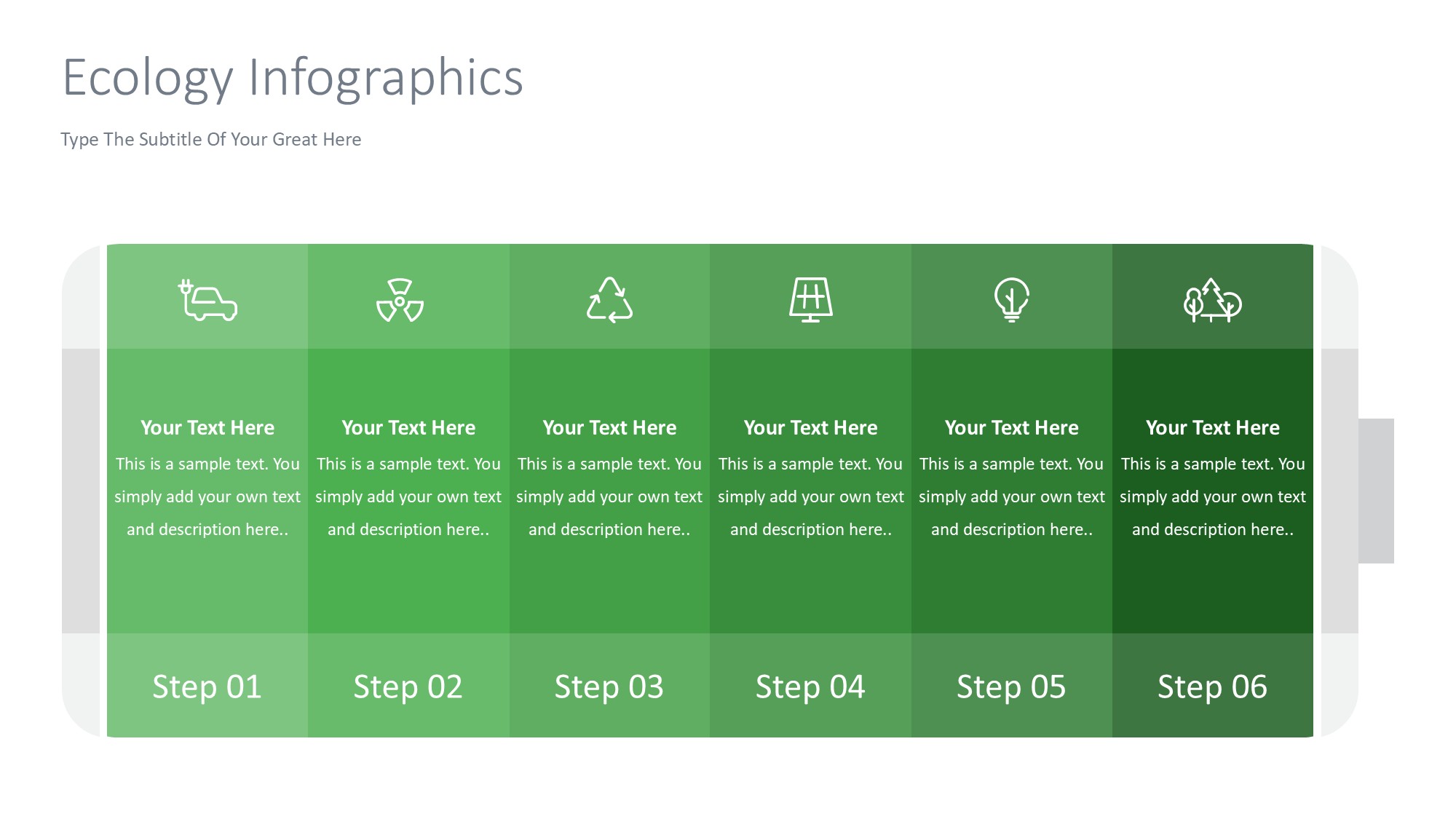Select the solar panel icon
This screenshot has width=1456, height=819.
811,300
